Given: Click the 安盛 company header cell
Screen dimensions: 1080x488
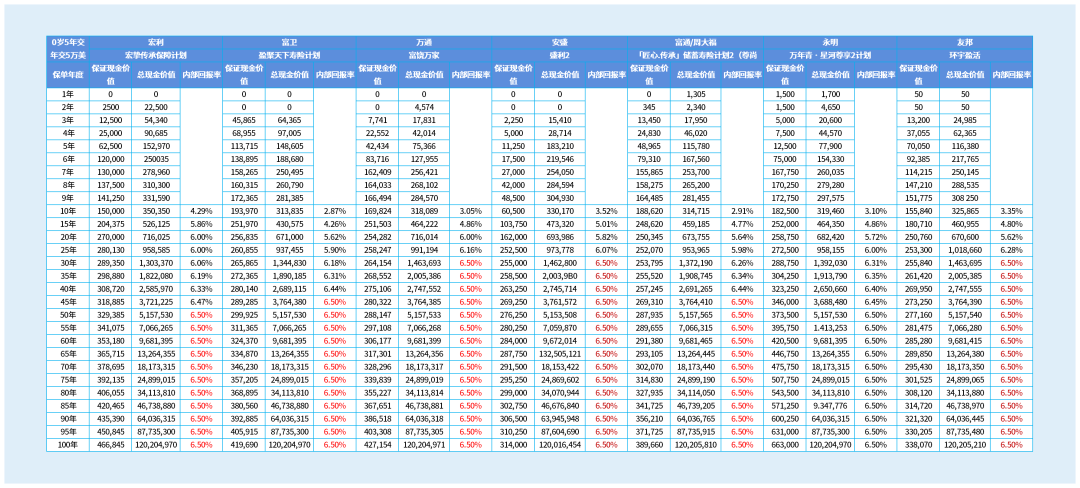Looking at the screenshot, I should [559, 42].
